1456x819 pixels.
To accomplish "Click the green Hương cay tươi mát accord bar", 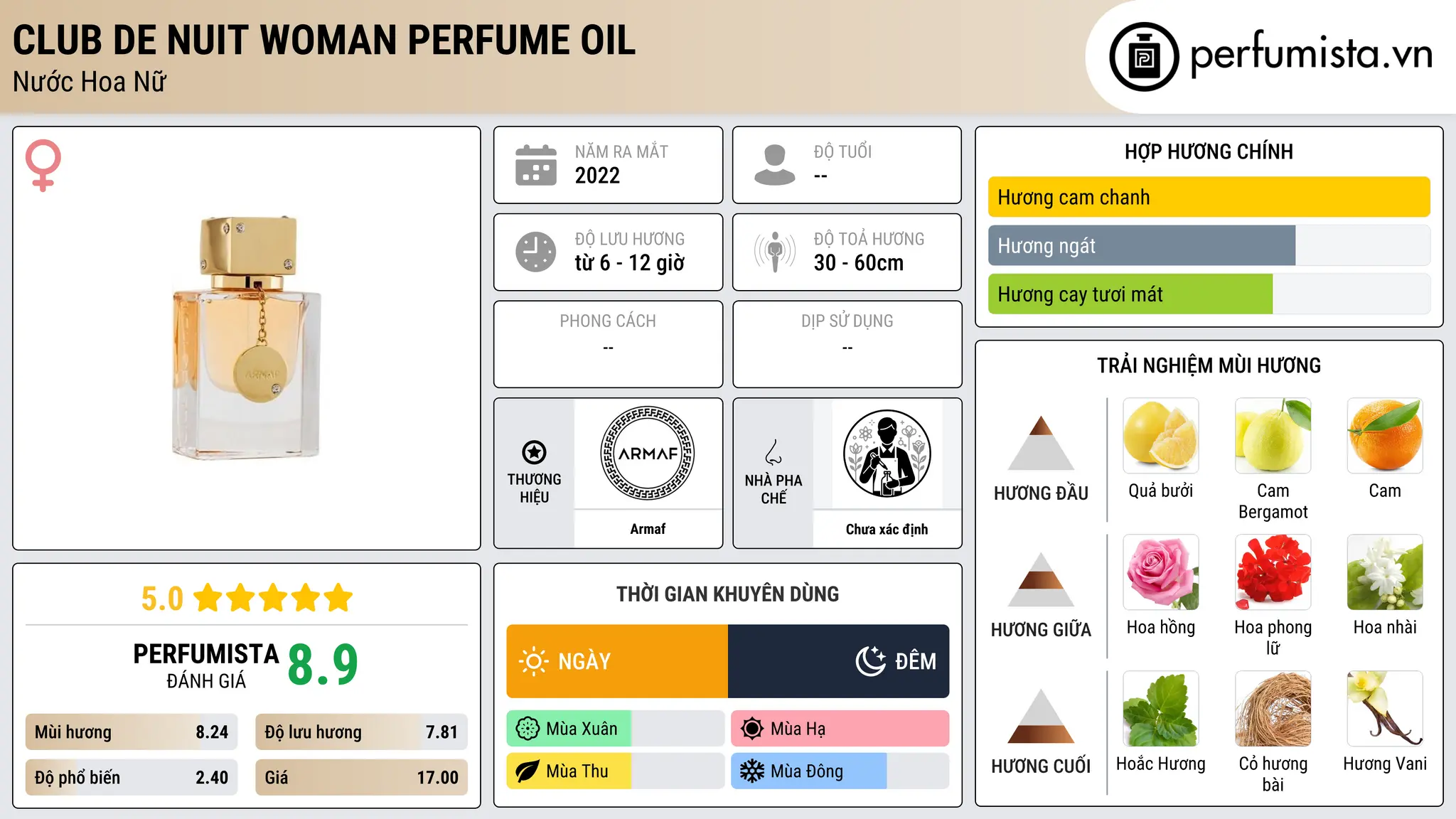I will click(1130, 294).
